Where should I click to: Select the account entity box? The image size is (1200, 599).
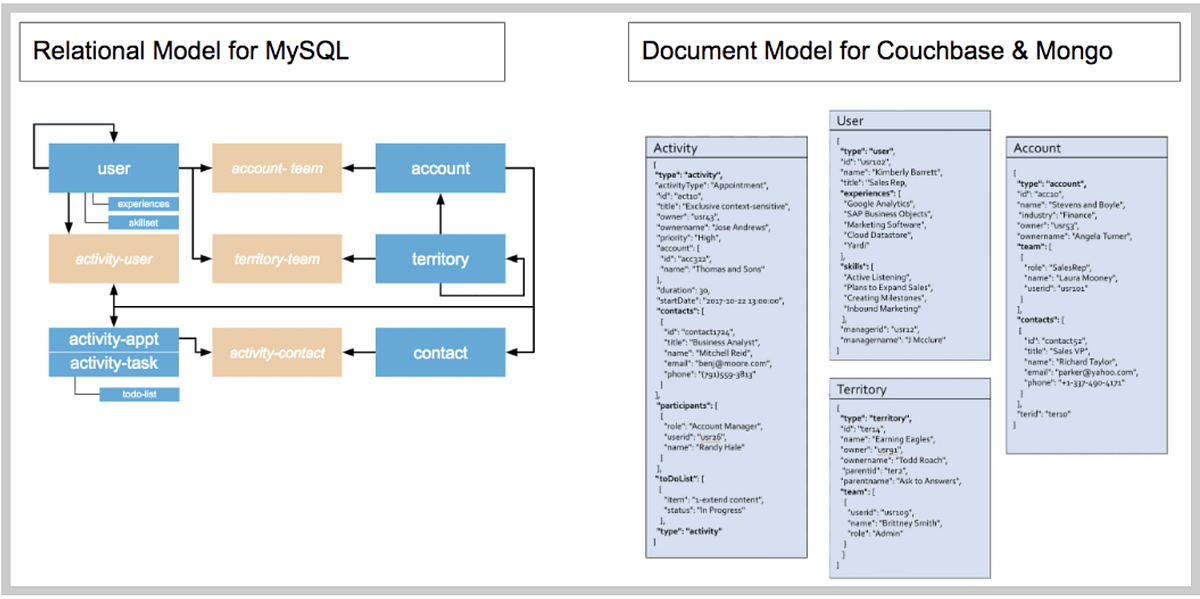[x=440, y=168]
